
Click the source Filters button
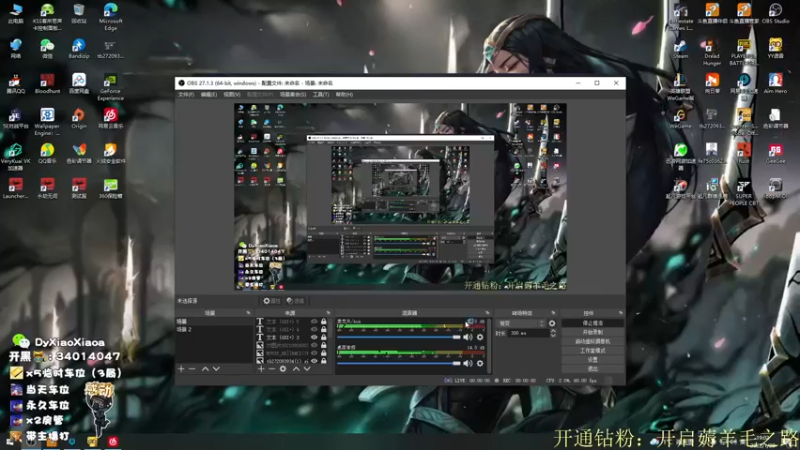click(295, 301)
